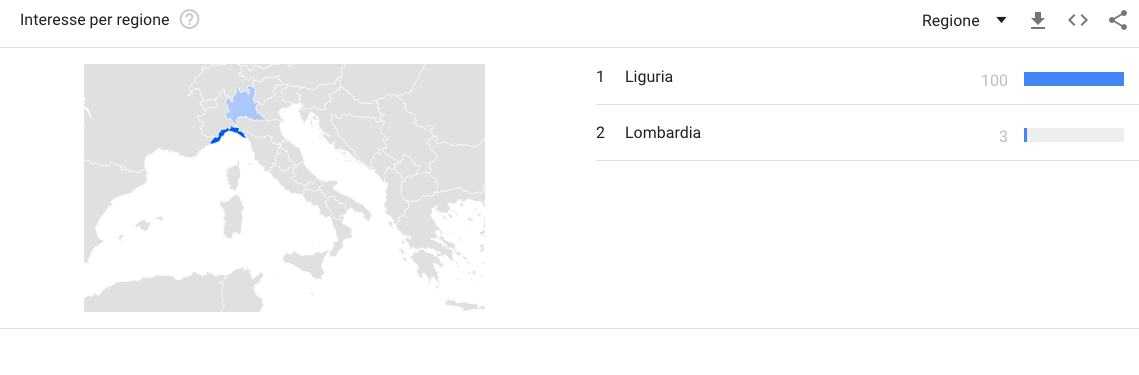Share the Interesse per regione chart
Screen dimensions: 1139x375
(1117, 20)
